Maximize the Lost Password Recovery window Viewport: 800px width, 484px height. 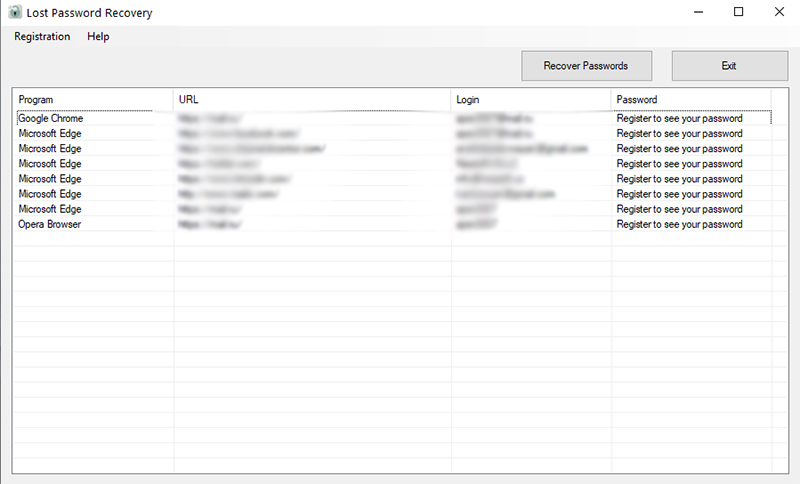pos(738,12)
